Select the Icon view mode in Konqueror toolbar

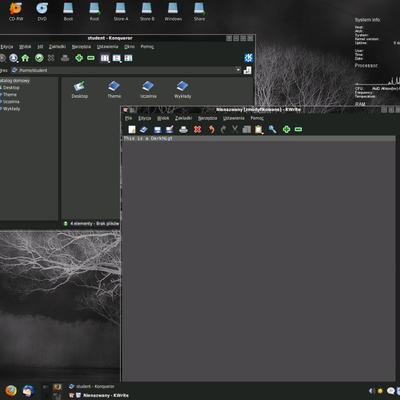(x=105, y=58)
